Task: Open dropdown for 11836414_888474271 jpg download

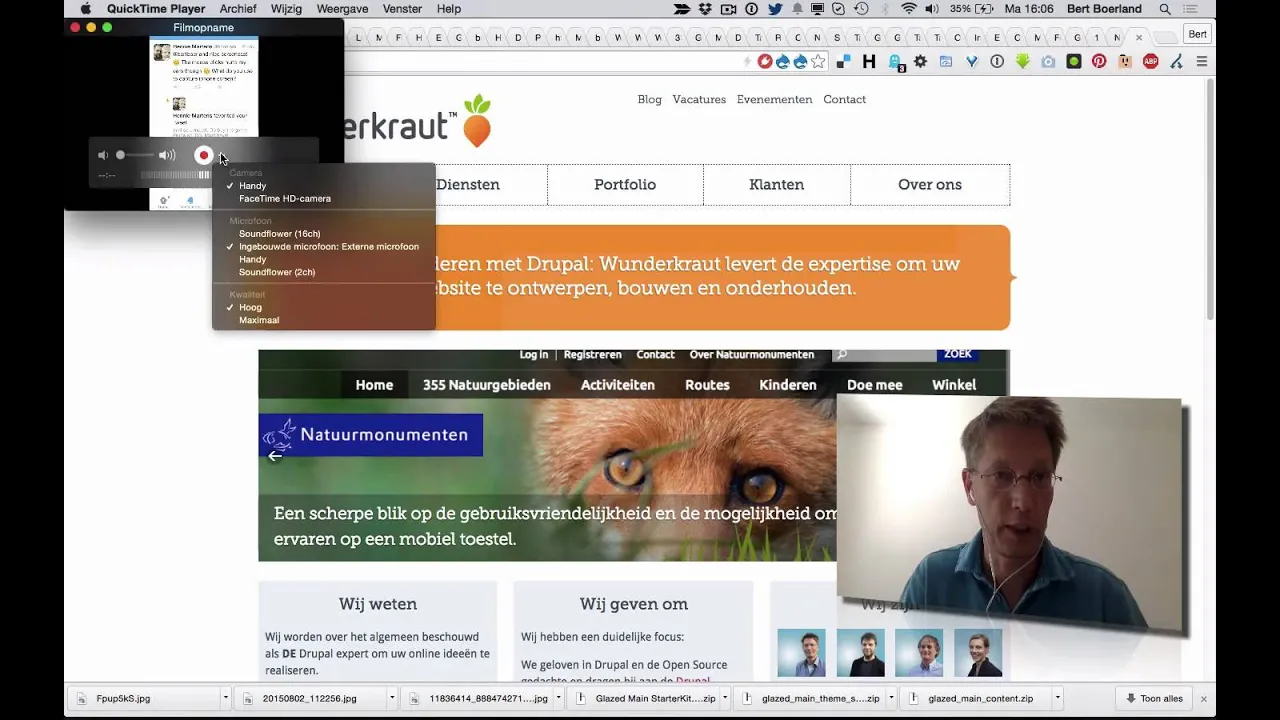Action: click(x=557, y=698)
